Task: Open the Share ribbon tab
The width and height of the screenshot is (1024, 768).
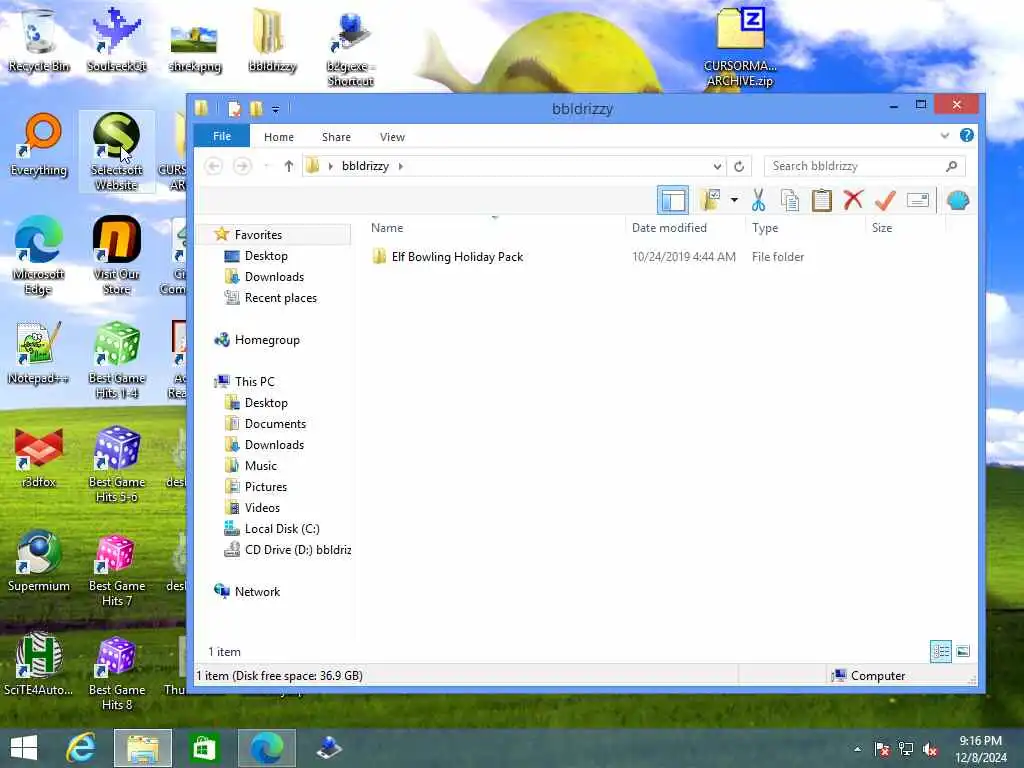Action: pyautogui.click(x=336, y=137)
